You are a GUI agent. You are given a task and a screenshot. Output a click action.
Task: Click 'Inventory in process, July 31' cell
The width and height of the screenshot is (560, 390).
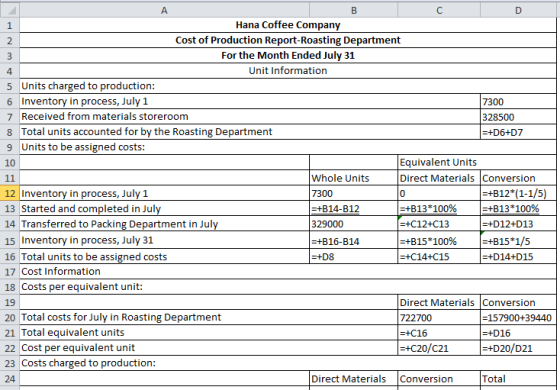click(x=164, y=240)
